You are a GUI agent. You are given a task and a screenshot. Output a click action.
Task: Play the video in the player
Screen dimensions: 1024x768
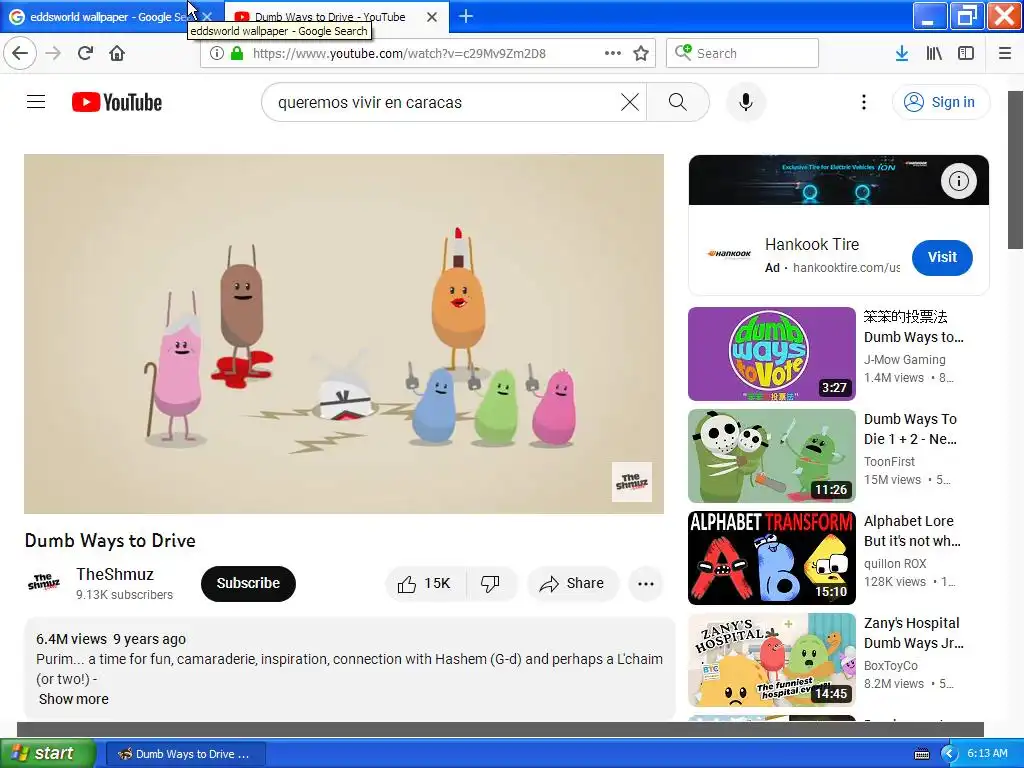344,334
